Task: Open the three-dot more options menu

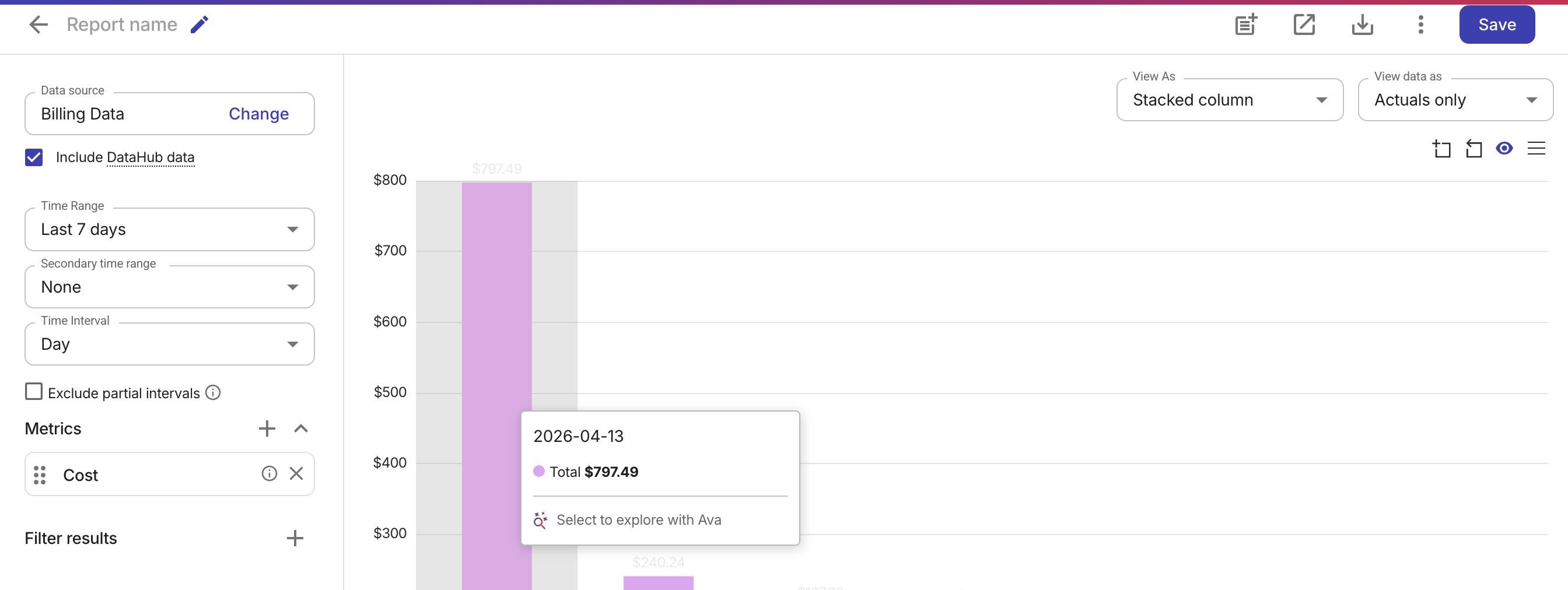Action: (1420, 24)
